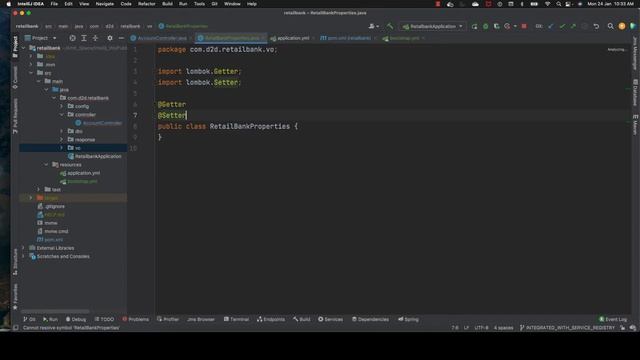Click the Rollback undo arrow icon

pyautogui.click(x=596, y=26)
